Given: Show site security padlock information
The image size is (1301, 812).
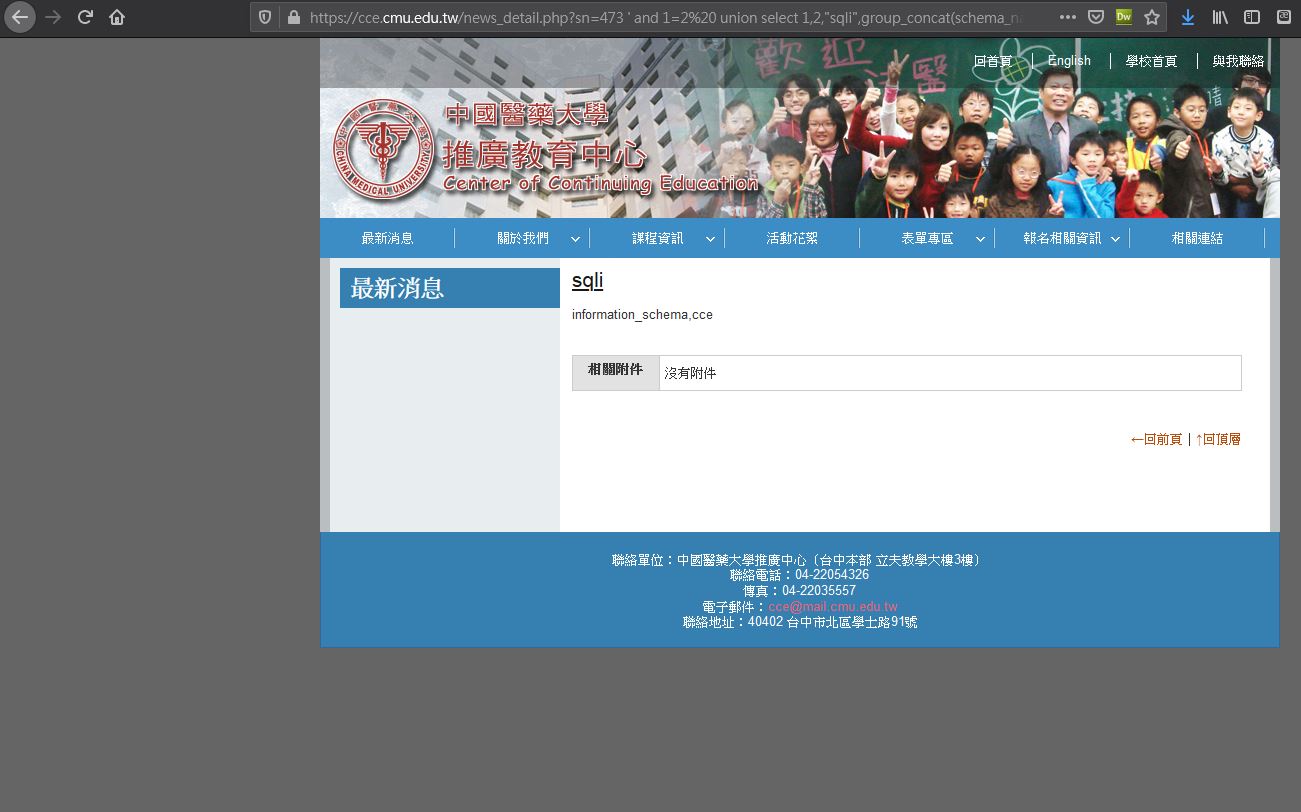Looking at the screenshot, I should coord(293,17).
